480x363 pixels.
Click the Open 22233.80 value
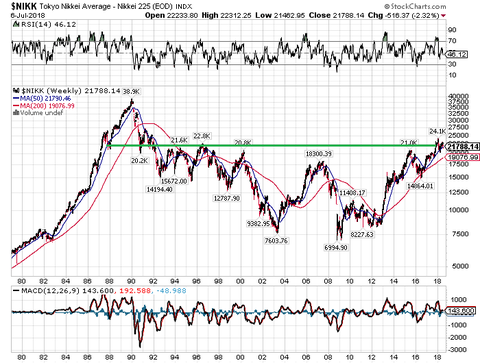click(x=171, y=15)
